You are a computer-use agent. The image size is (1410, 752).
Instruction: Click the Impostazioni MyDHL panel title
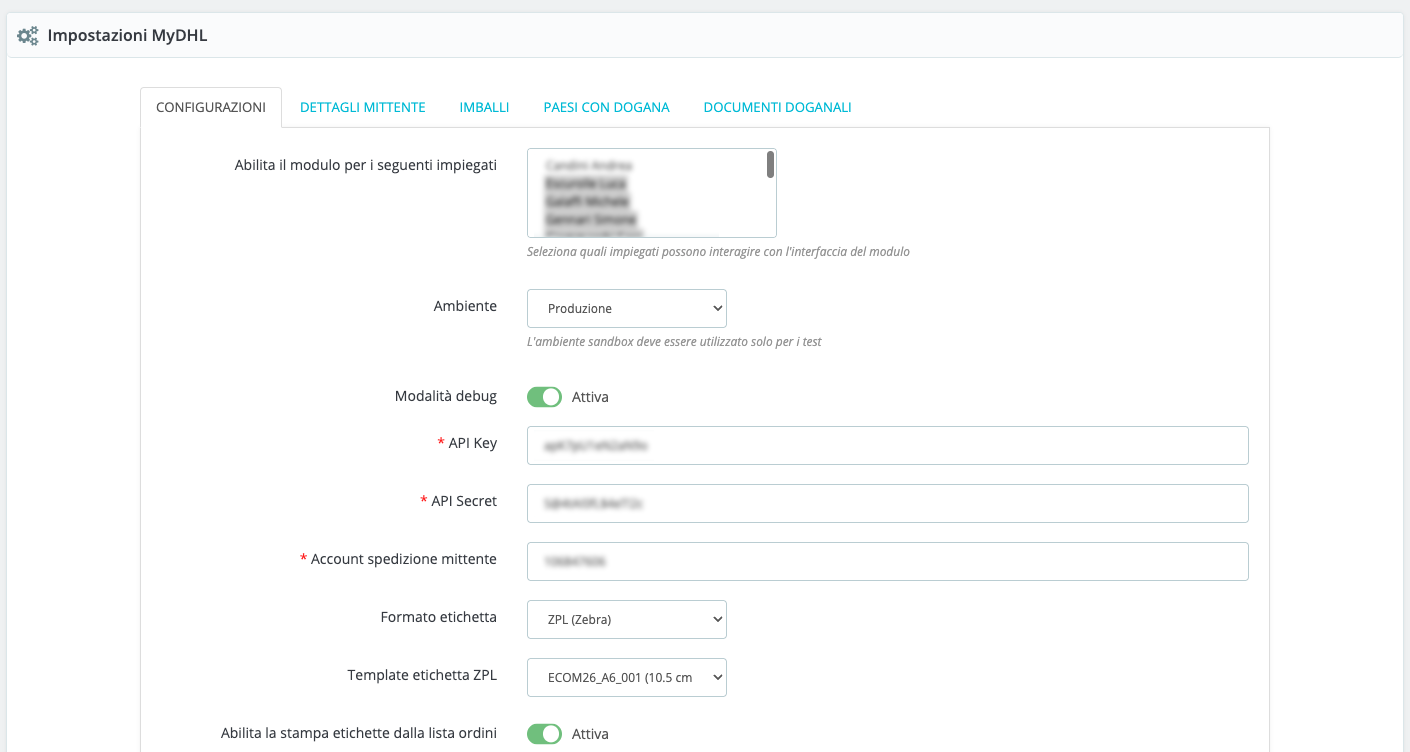pos(127,36)
